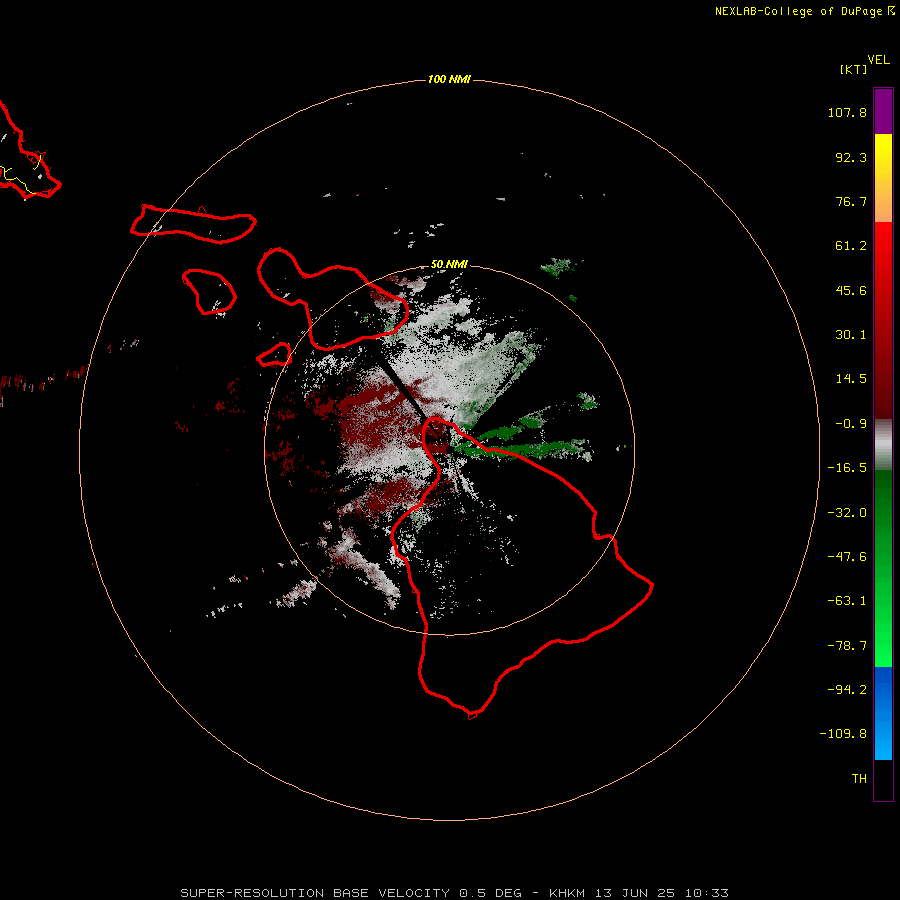Click the -94.2 scale value
The height and width of the screenshot is (900, 900).
pyautogui.click(x=847, y=690)
